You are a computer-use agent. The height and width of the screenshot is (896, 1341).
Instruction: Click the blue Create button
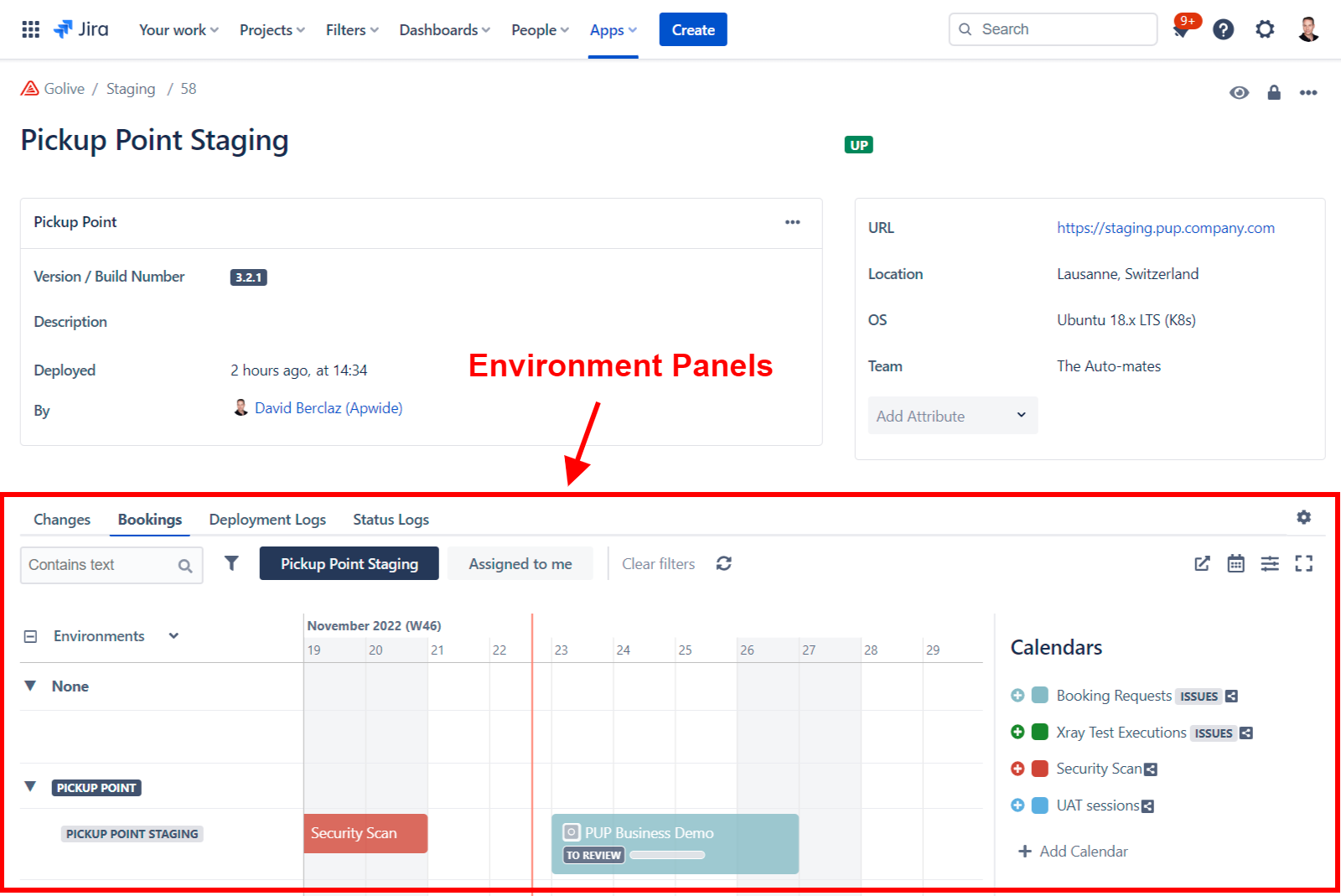tap(692, 29)
